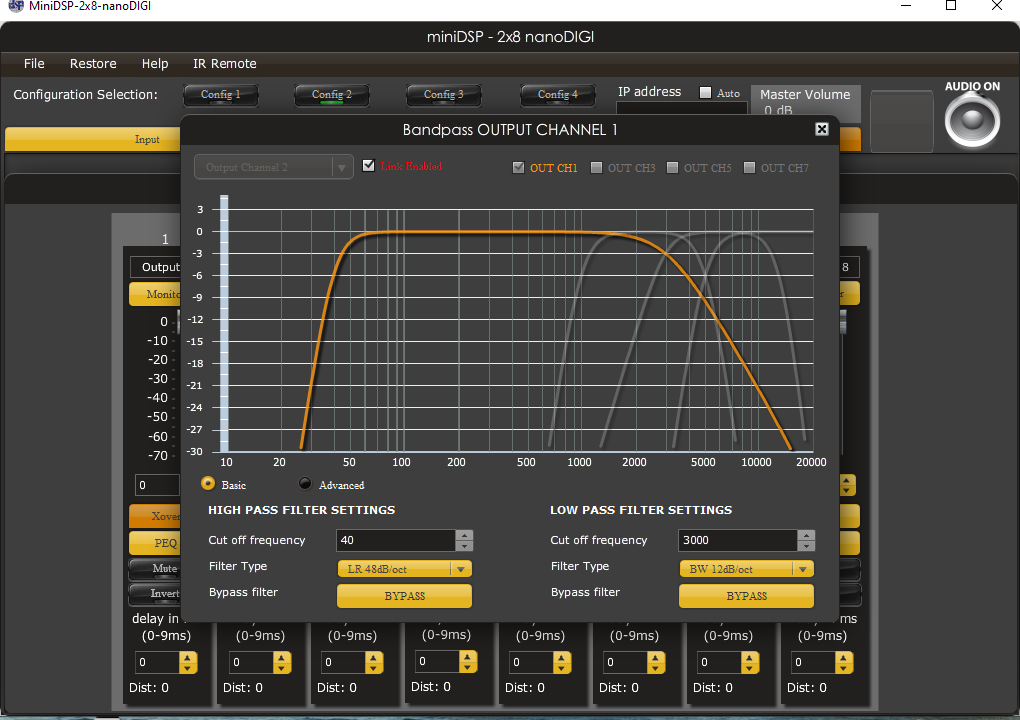The image size is (1020, 720).
Task: Click the low pass BYPASS button
Action: (747, 596)
